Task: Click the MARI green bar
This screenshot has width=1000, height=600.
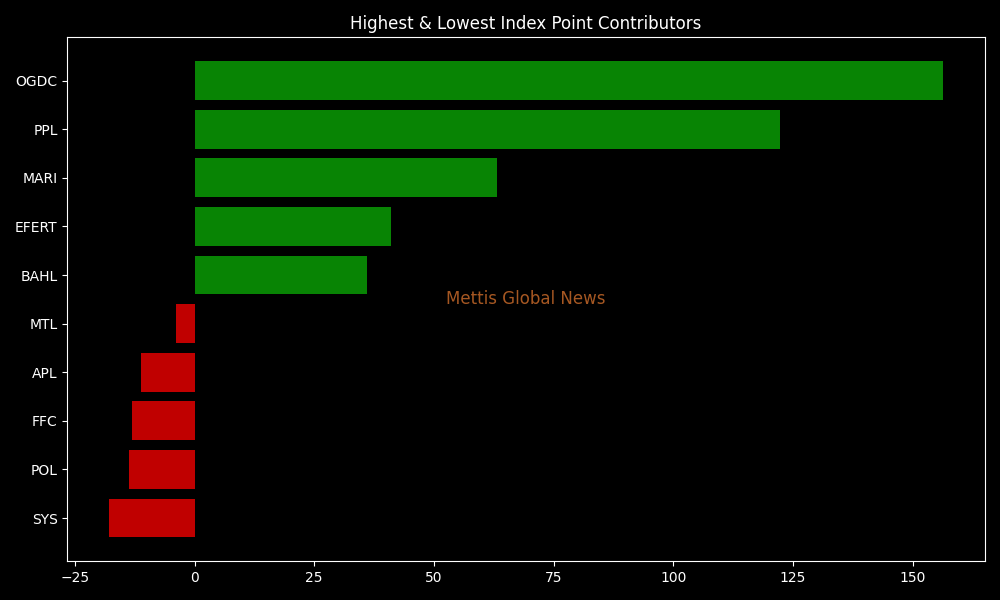Action: click(346, 178)
